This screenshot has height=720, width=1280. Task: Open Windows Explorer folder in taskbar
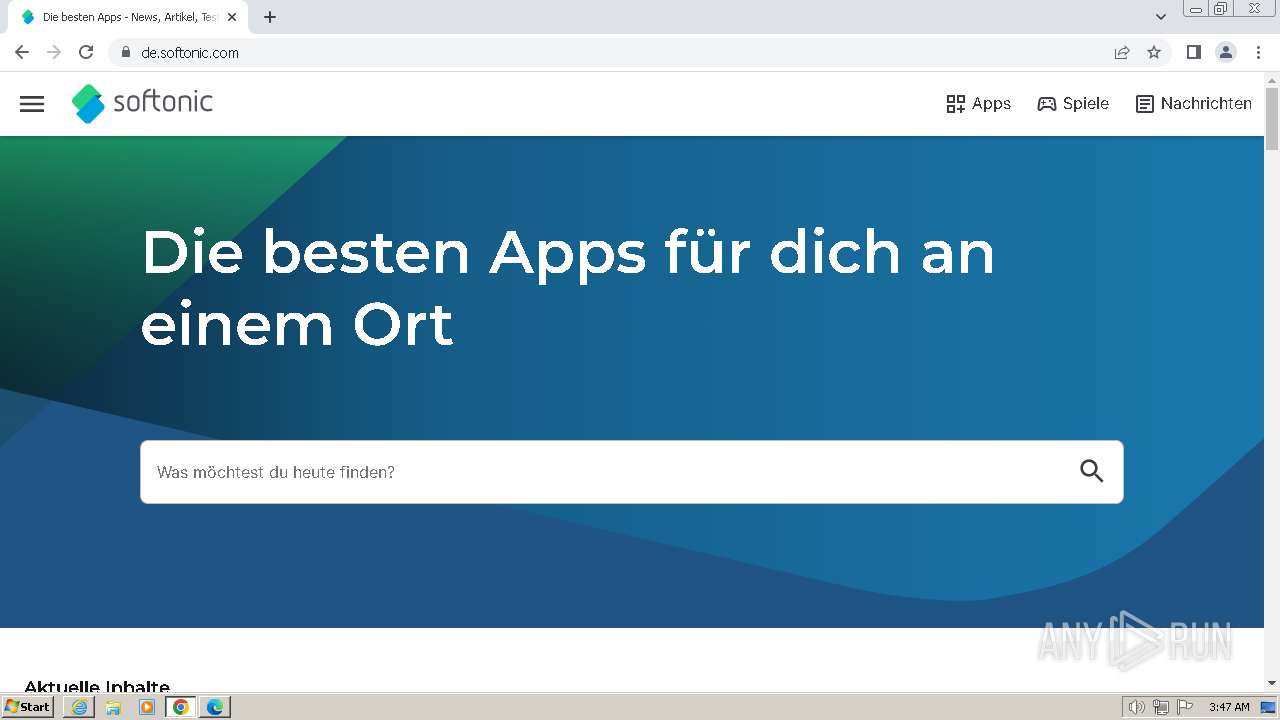click(x=113, y=707)
